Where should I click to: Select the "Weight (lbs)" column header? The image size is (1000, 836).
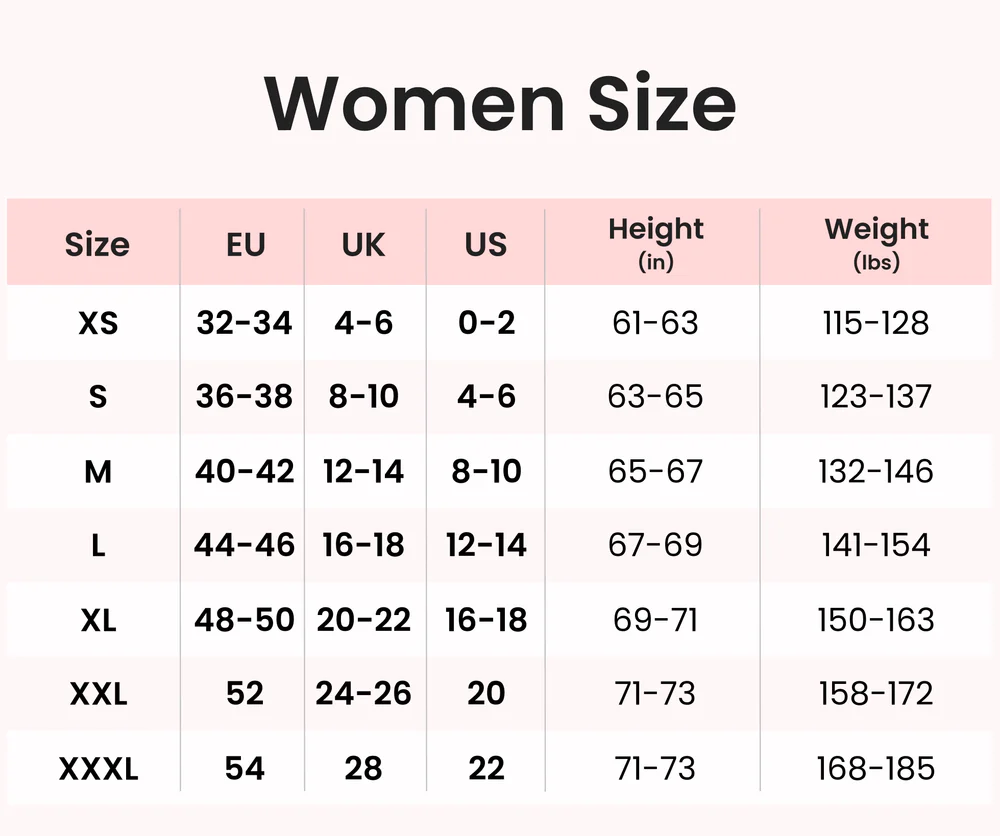(877, 243)
